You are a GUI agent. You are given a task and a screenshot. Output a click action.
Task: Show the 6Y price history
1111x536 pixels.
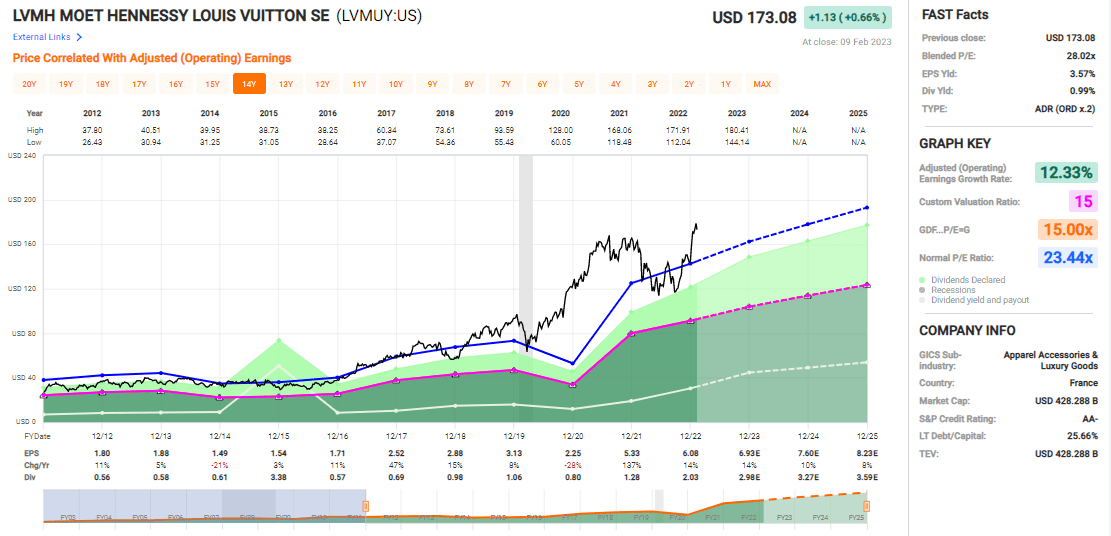point(543,84)
